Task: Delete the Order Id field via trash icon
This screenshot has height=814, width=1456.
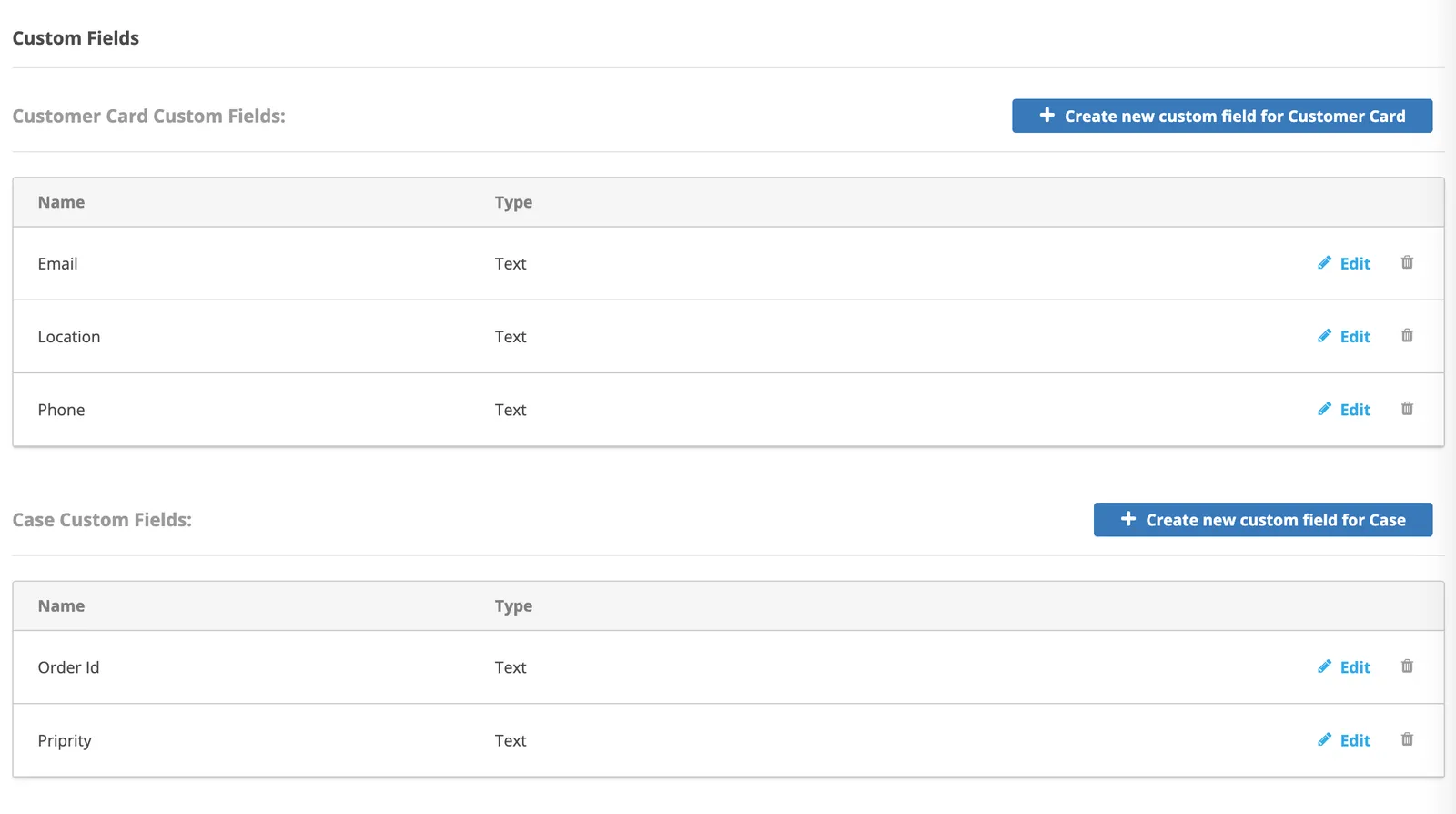Action: pos(1407,666)
